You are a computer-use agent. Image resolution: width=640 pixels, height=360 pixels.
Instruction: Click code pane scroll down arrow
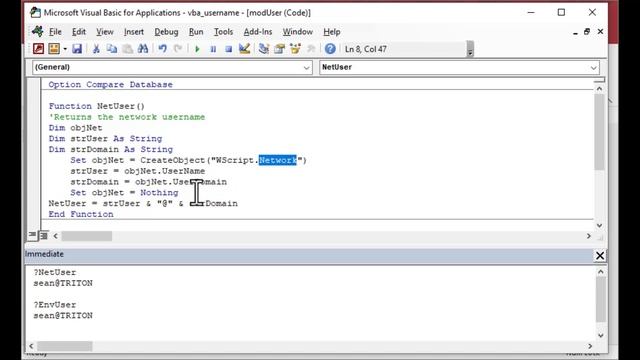[599, 225]
